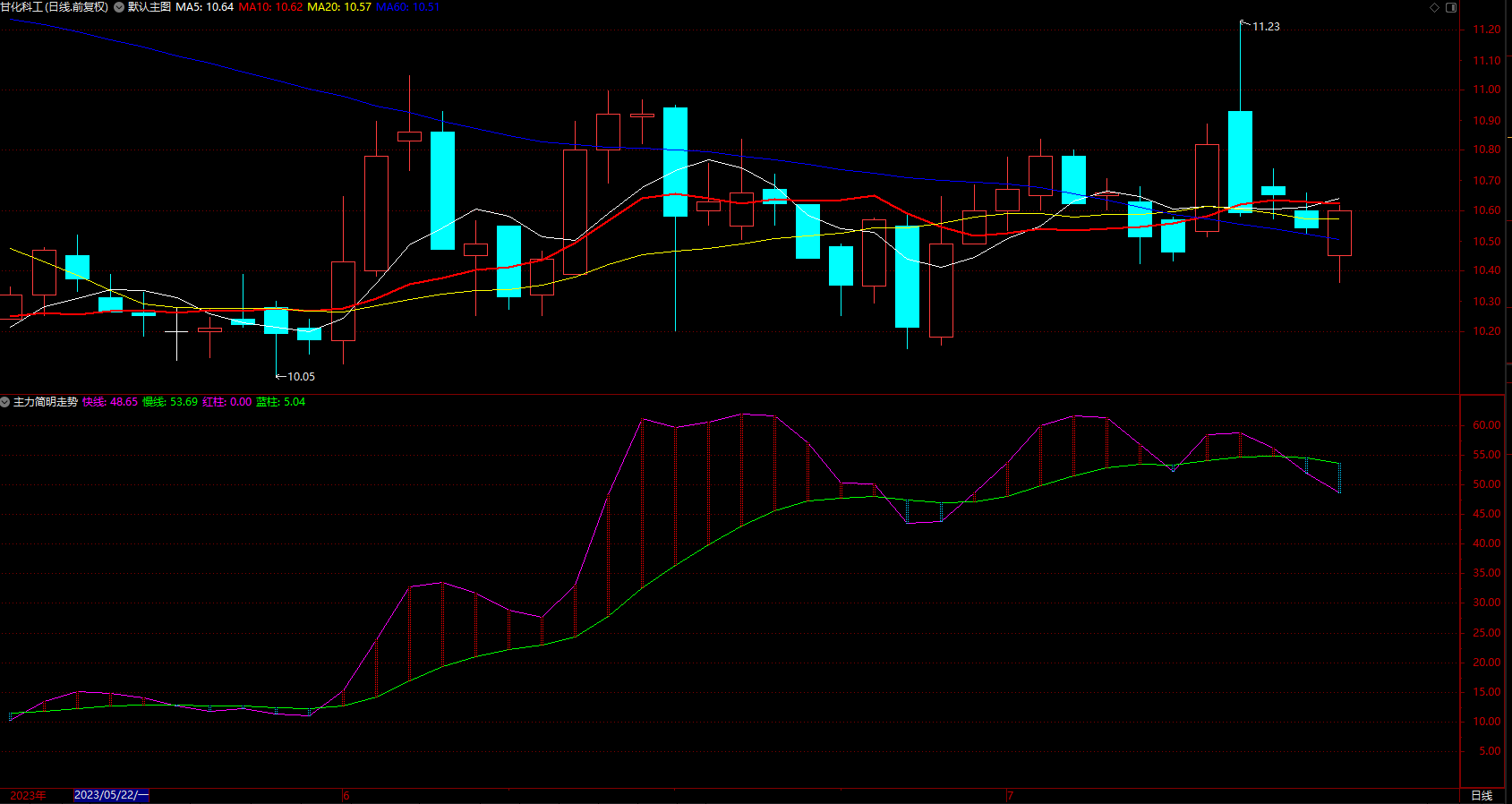Viewport: 1512px width, 804px height.
Task: Select the MA5 moving average label
Action: [204, 7]
